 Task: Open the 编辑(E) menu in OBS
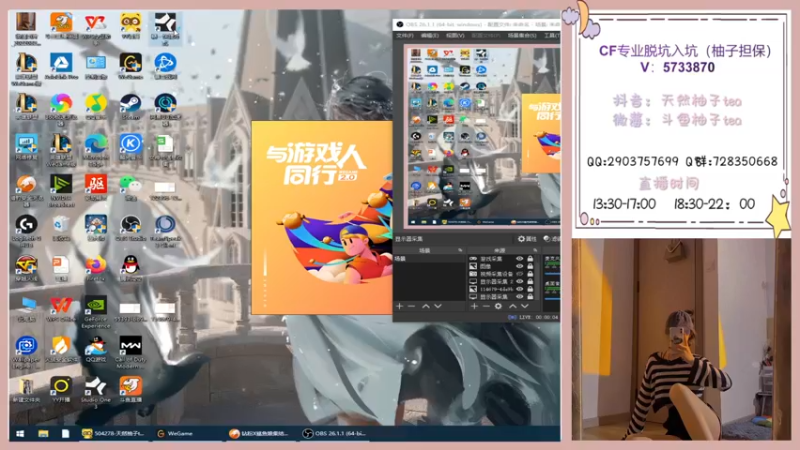point(430,35)
